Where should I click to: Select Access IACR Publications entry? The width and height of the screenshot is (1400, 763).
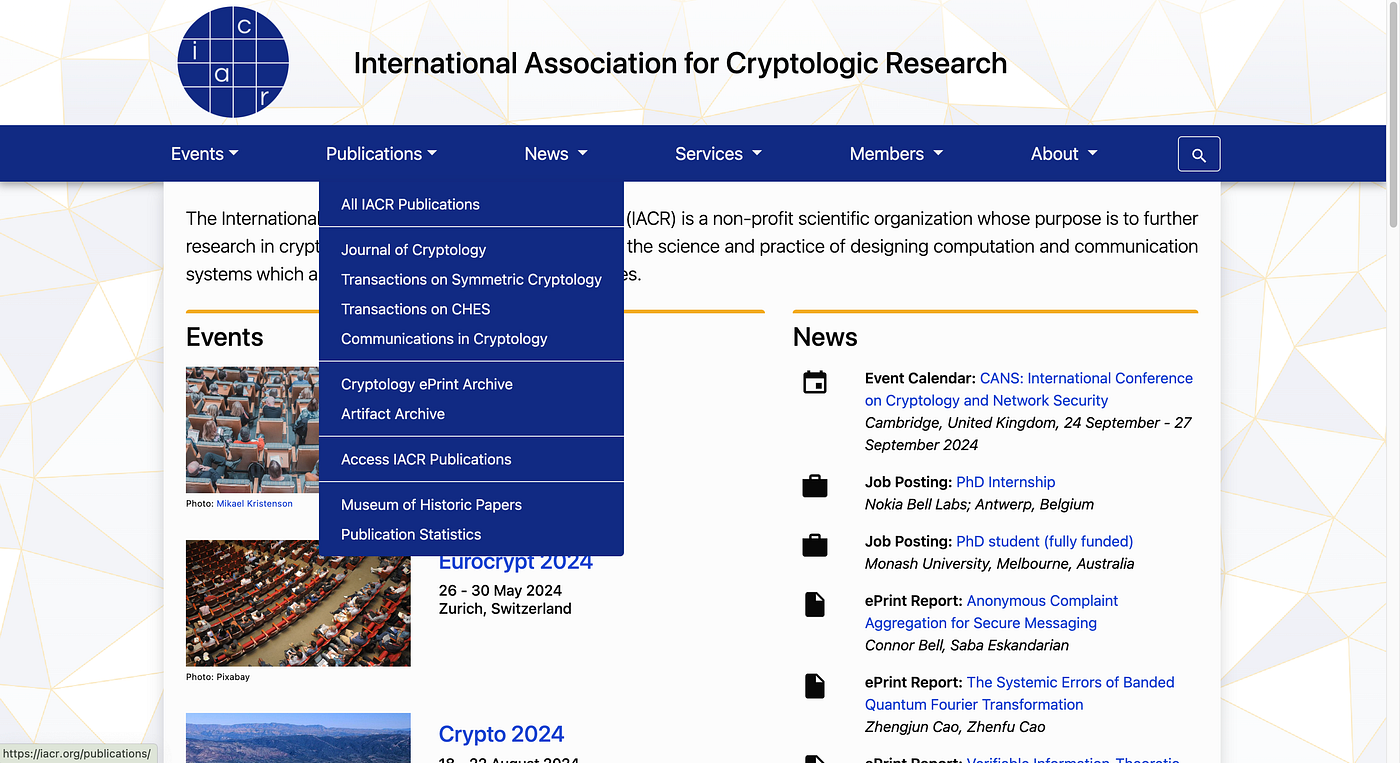click(471, 460)
